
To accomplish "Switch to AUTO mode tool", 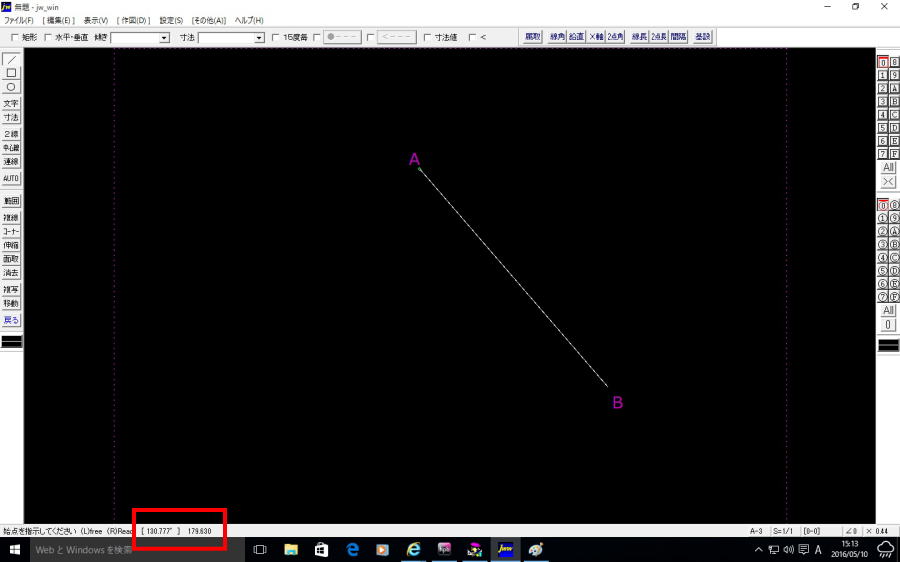I will pyautogui.click(x=11, y=178).
